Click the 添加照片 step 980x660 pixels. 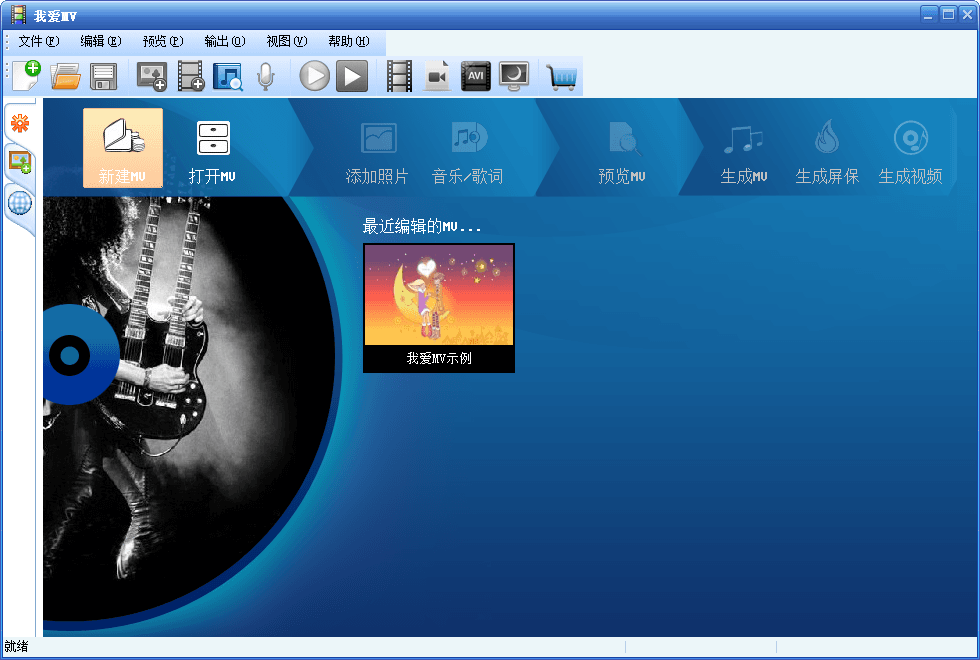(377, 153)
